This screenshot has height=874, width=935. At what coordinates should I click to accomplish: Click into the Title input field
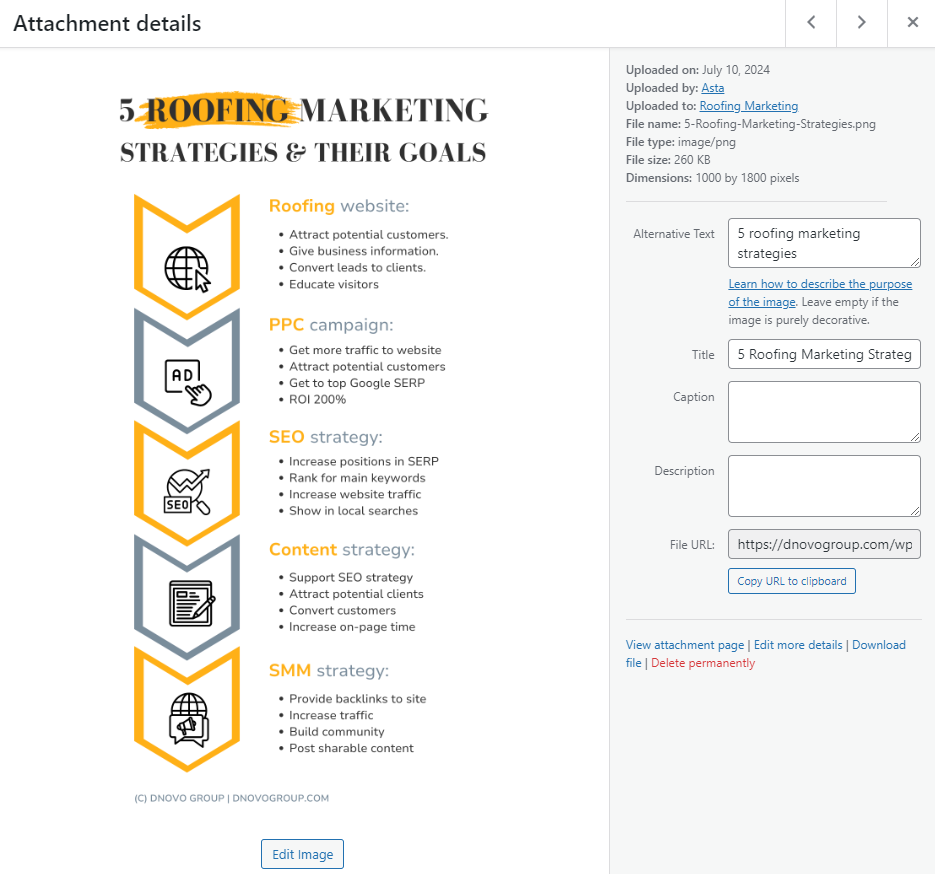pyautogui.click(x=823, y=354)
